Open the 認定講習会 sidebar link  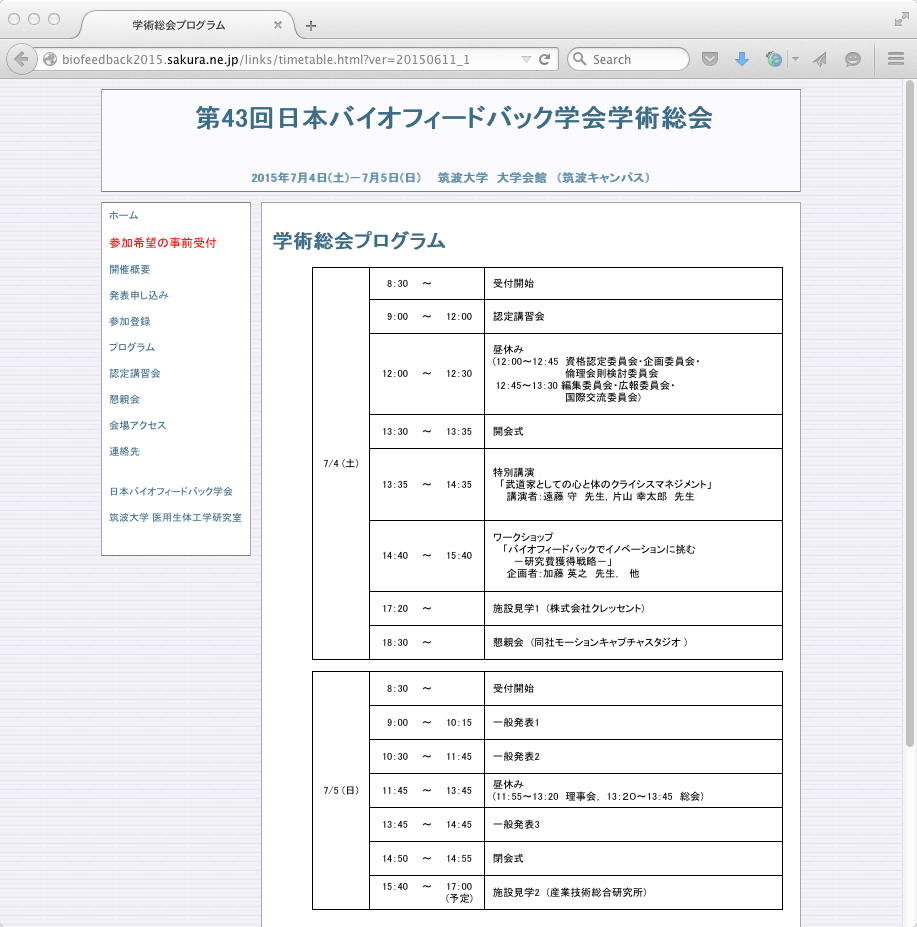[134, 373]
